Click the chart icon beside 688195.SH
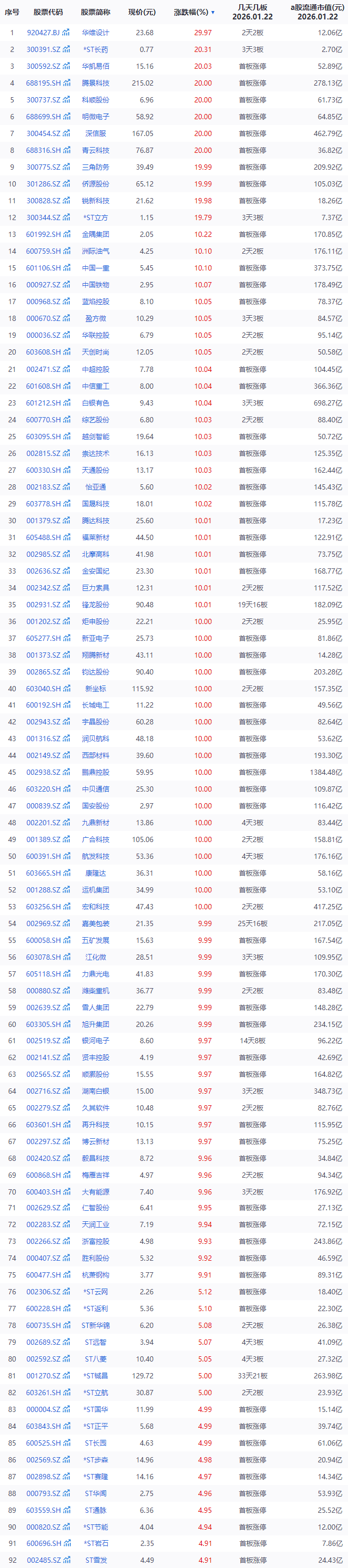This screenshot has width=348, height=1568. tap(66, 84)
